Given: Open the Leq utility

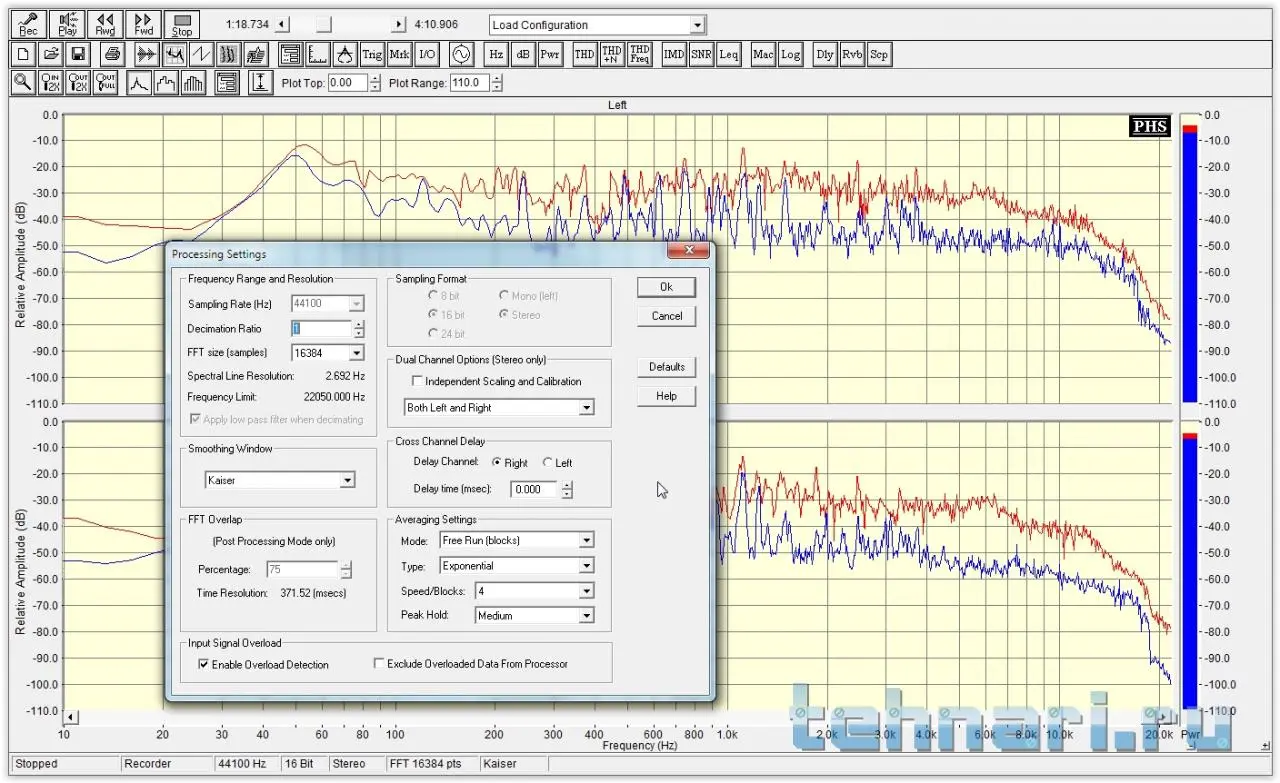Looking at the screenshot, I should pos(729,54).
